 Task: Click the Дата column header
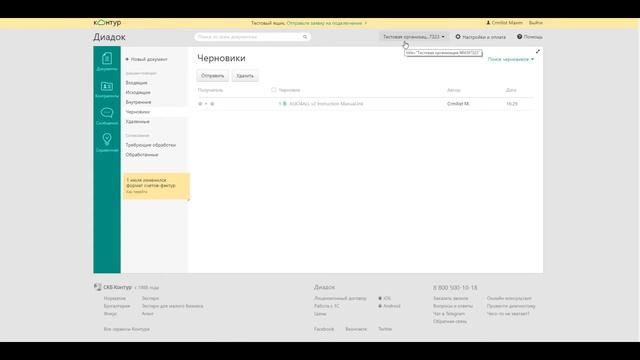(511, 90)
